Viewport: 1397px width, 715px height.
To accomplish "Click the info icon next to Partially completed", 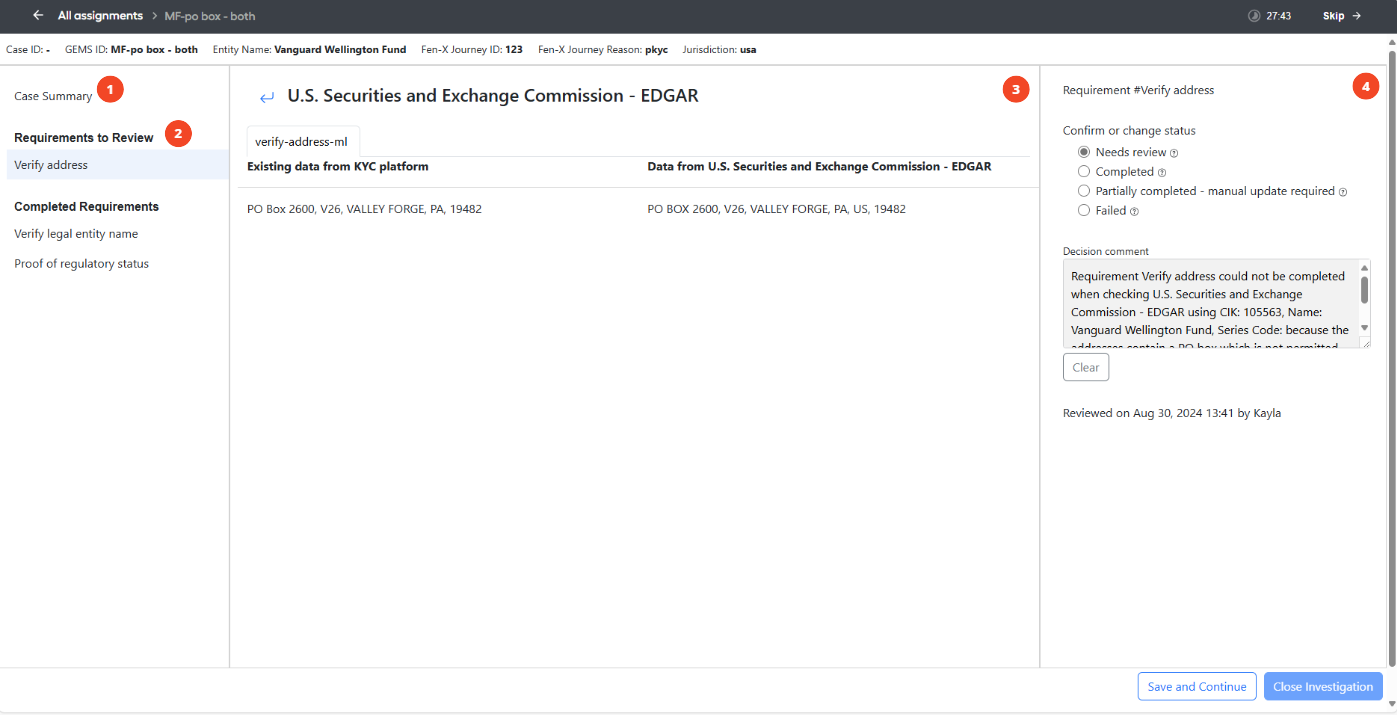I will pyautogui.click(x=1343, y=192).
